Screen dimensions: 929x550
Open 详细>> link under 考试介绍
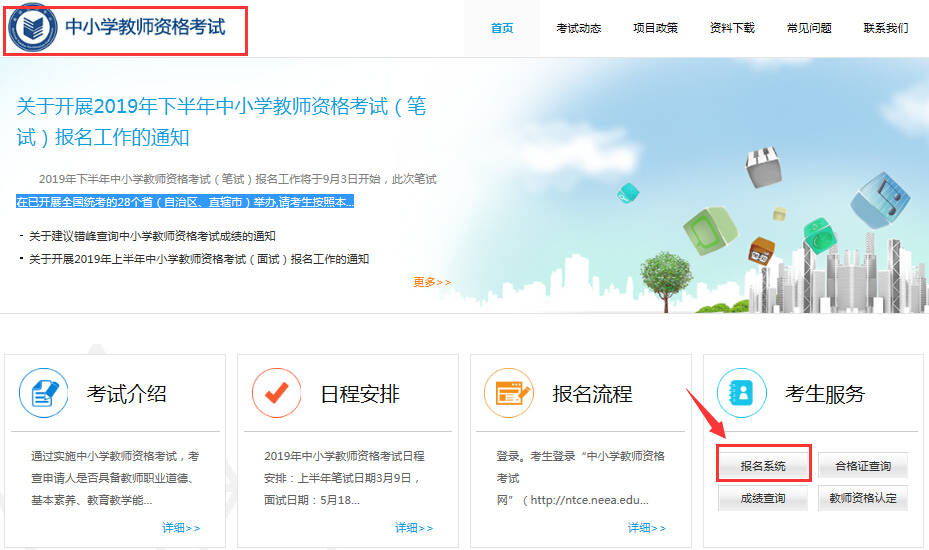[x=181, y=527]
